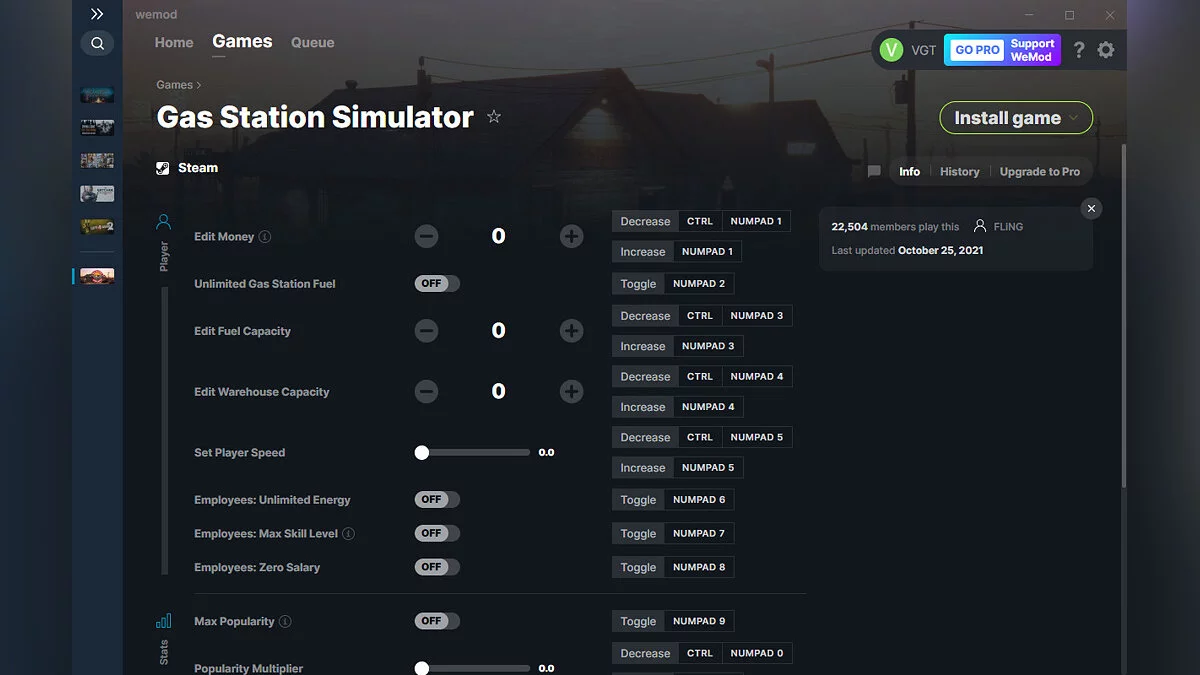Click Toggle NUMPAD 8 hotkey button
The width and height of the screenshot is (1200, 675).
click(x=673, y=567)
